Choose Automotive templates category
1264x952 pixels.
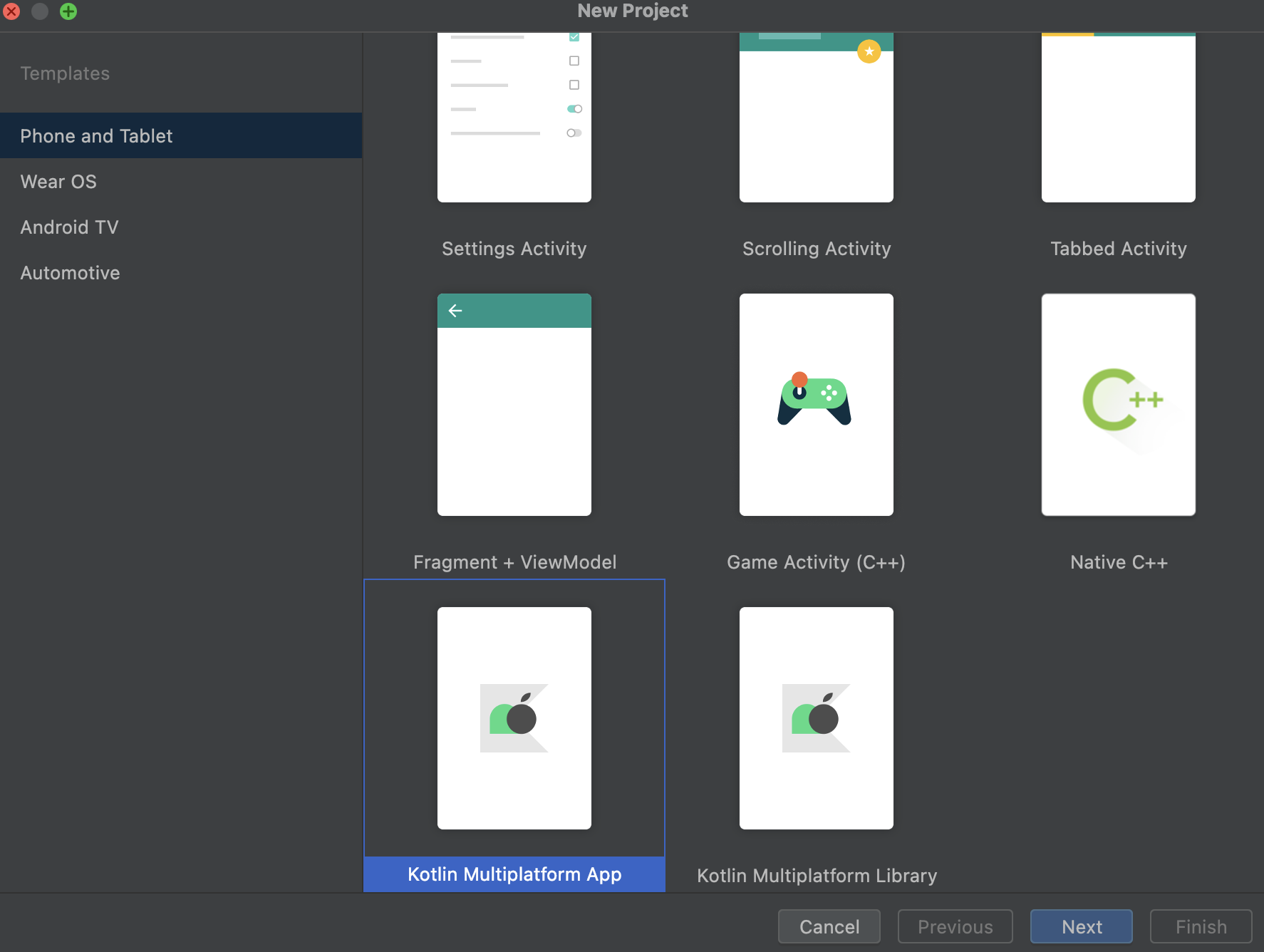coord(181,272)
